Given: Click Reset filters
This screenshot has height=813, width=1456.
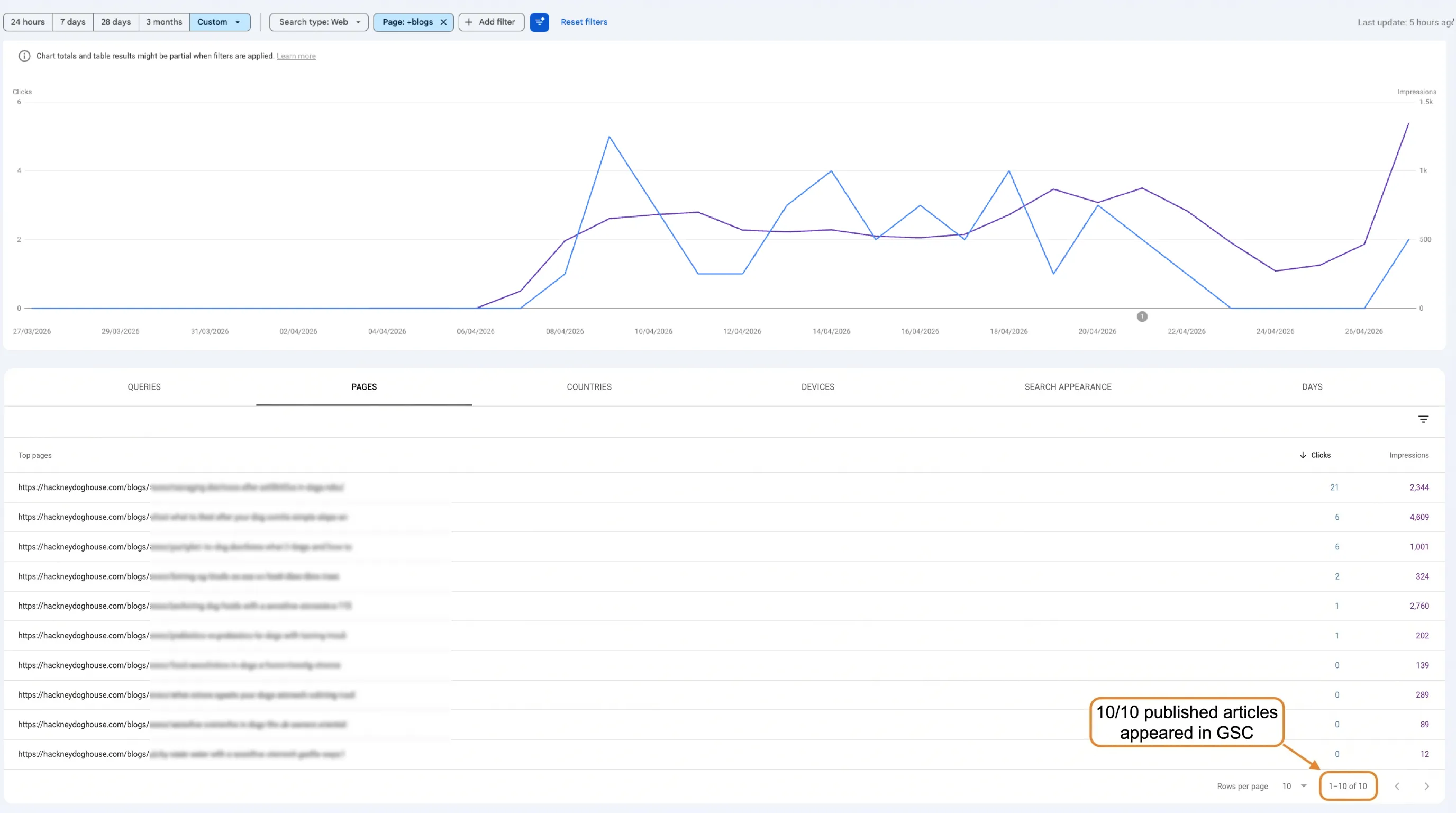Looking at the screenshot, I should point(584,22).
